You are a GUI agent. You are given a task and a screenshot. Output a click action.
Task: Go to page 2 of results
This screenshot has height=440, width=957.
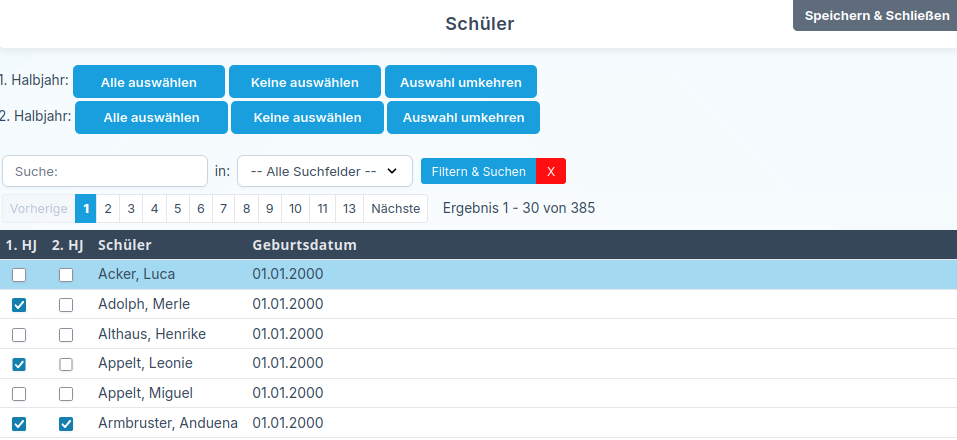click(x=108, y=209)
